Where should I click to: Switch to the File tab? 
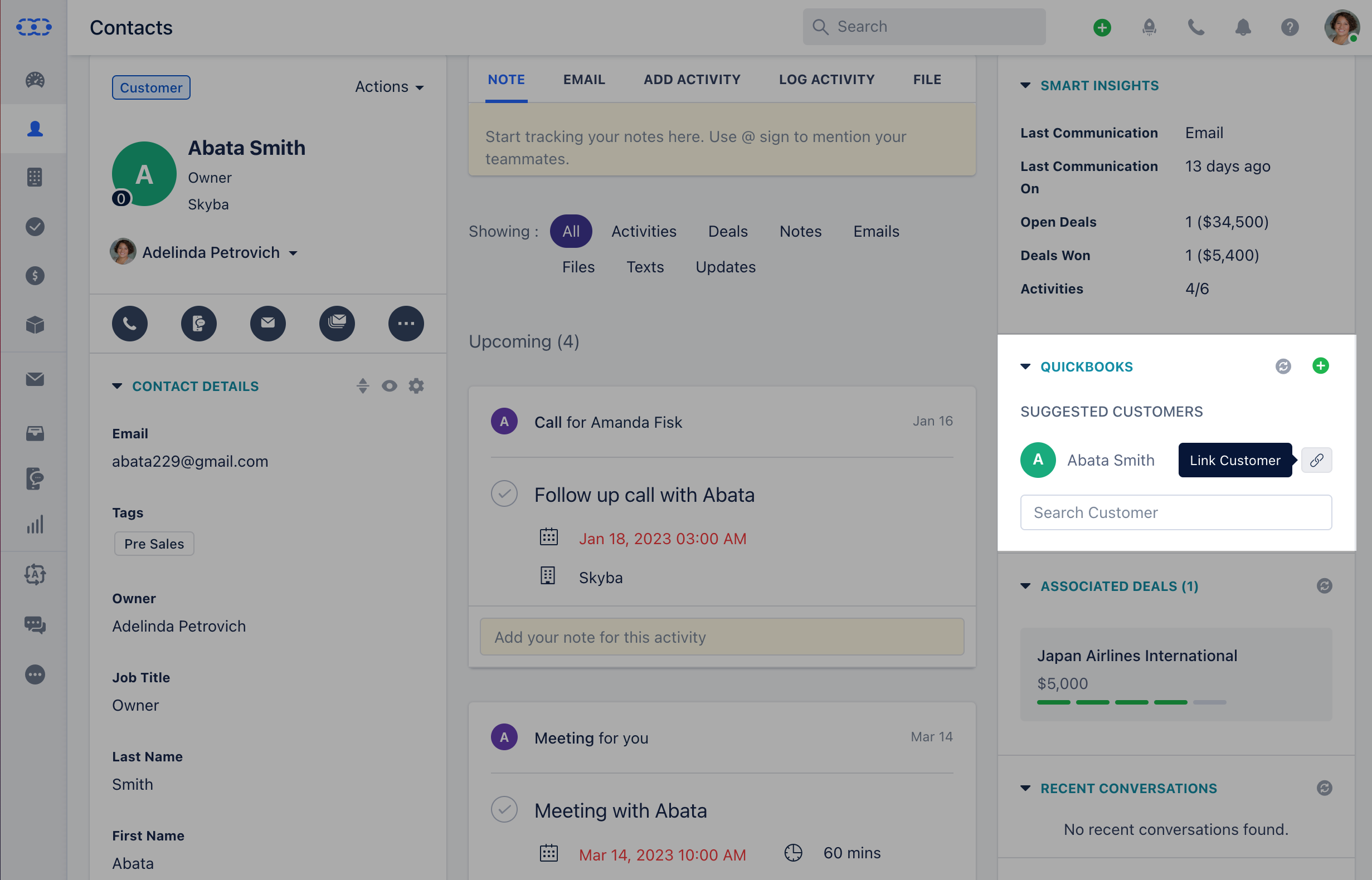pos(927,80)
